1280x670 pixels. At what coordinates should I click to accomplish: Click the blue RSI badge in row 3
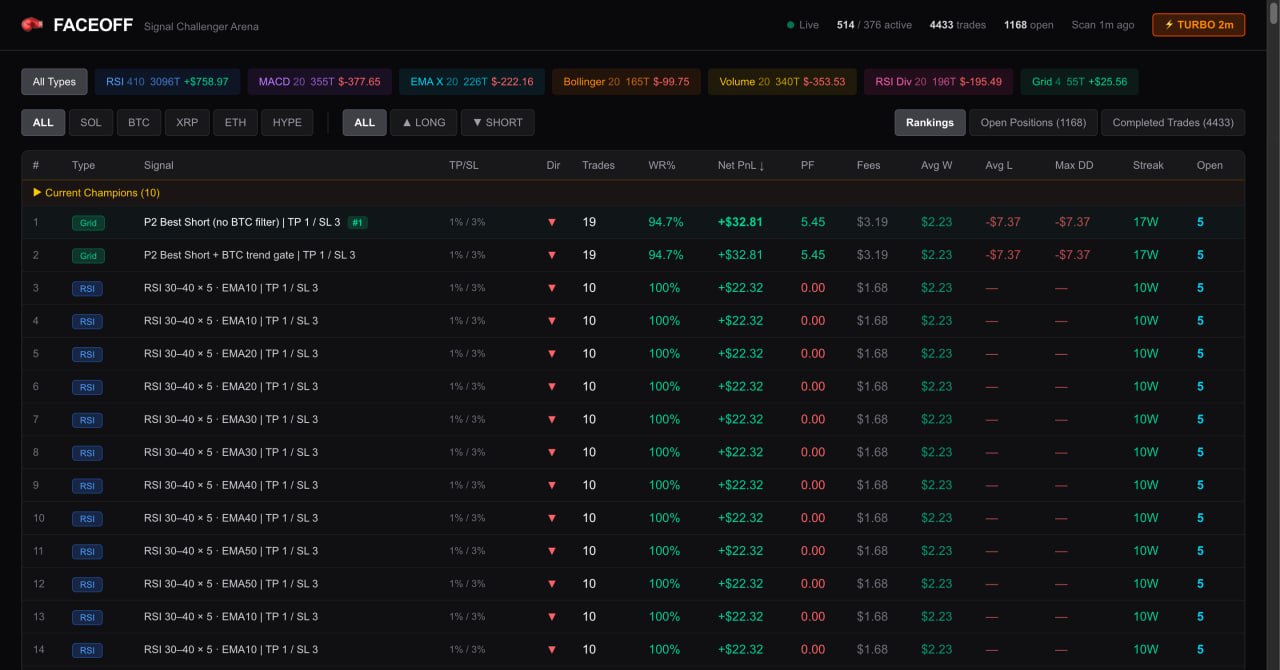(87, 289)
